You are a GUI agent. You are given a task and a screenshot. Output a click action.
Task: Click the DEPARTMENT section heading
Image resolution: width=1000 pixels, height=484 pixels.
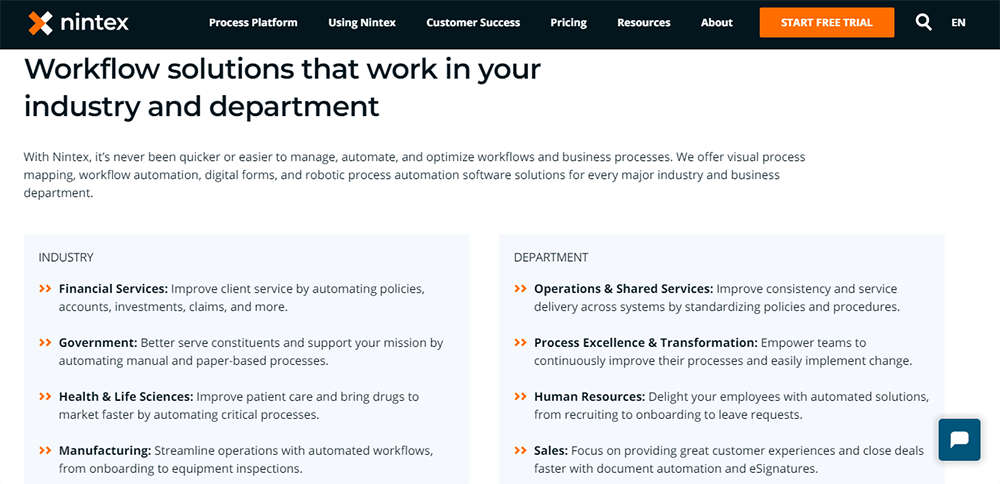click(551, 258)
